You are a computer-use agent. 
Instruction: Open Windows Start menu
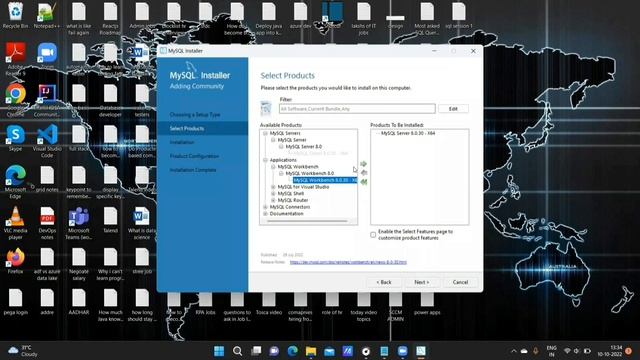click(219, 351)
